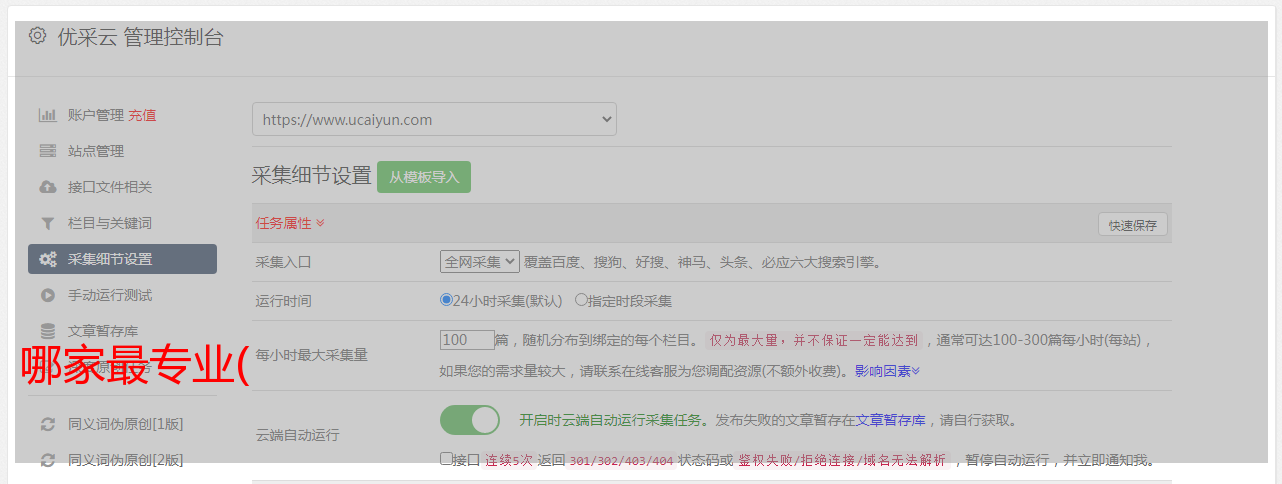Open 文章暂存库 in the sidebar

click(x=103, y=331)
